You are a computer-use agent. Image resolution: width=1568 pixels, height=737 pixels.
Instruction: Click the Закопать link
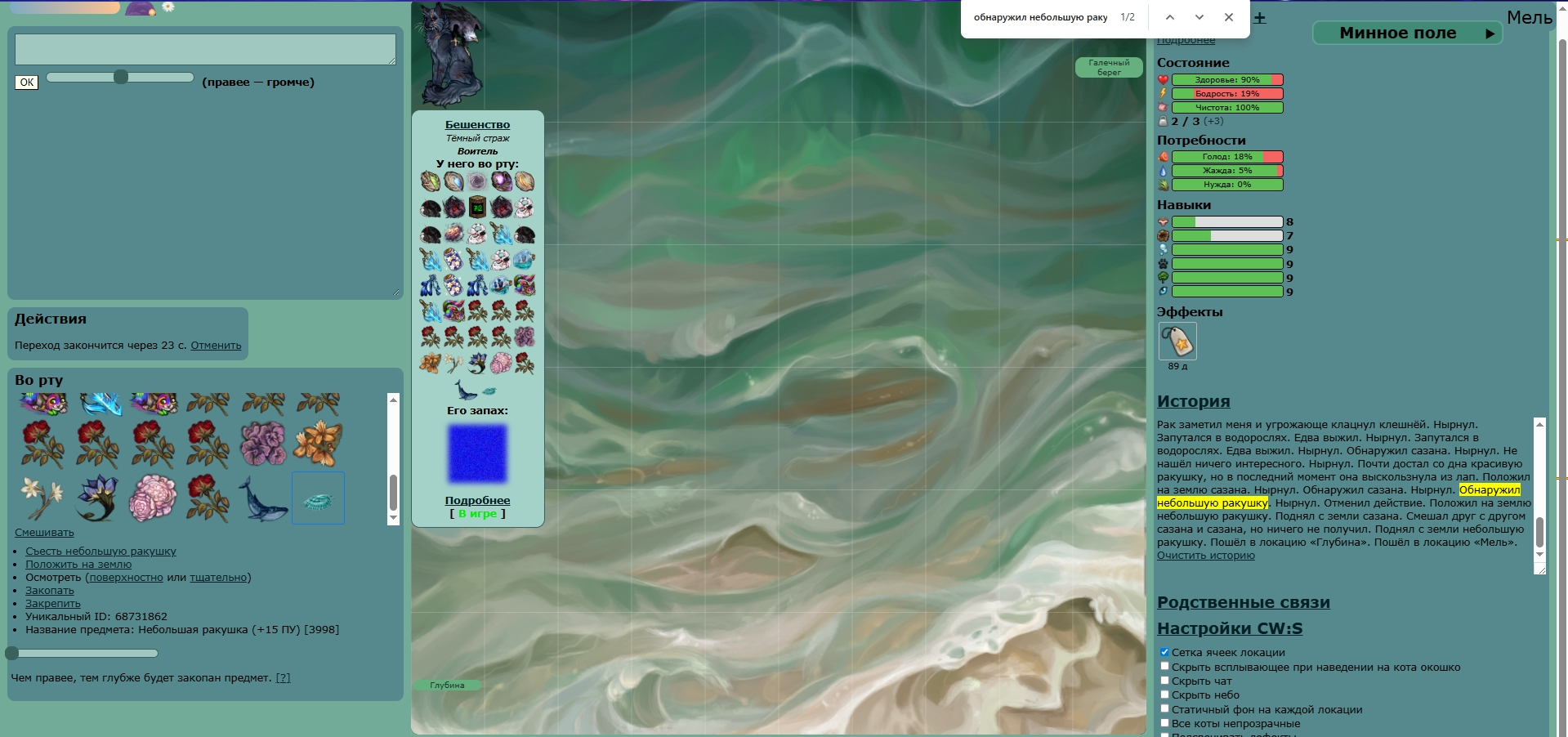click(50, 591)
